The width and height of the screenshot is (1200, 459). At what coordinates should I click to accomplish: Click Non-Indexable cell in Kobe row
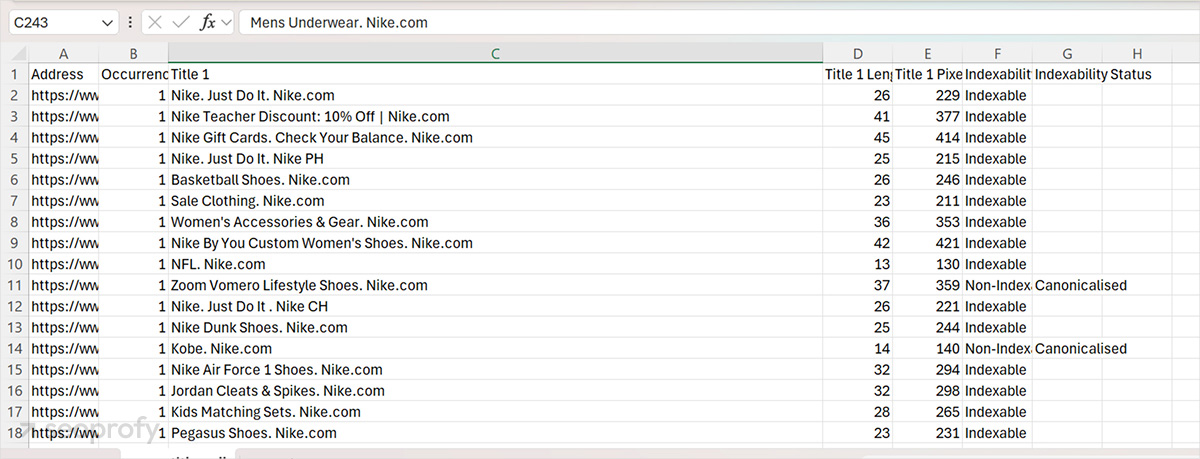tap(997, 349)
